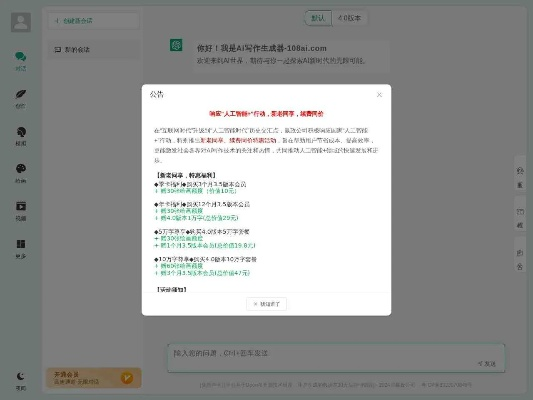This screenshot has height=400, width=533.
Task: Close the 公告 announcement dialog with X
Action: tap(379, 95)
